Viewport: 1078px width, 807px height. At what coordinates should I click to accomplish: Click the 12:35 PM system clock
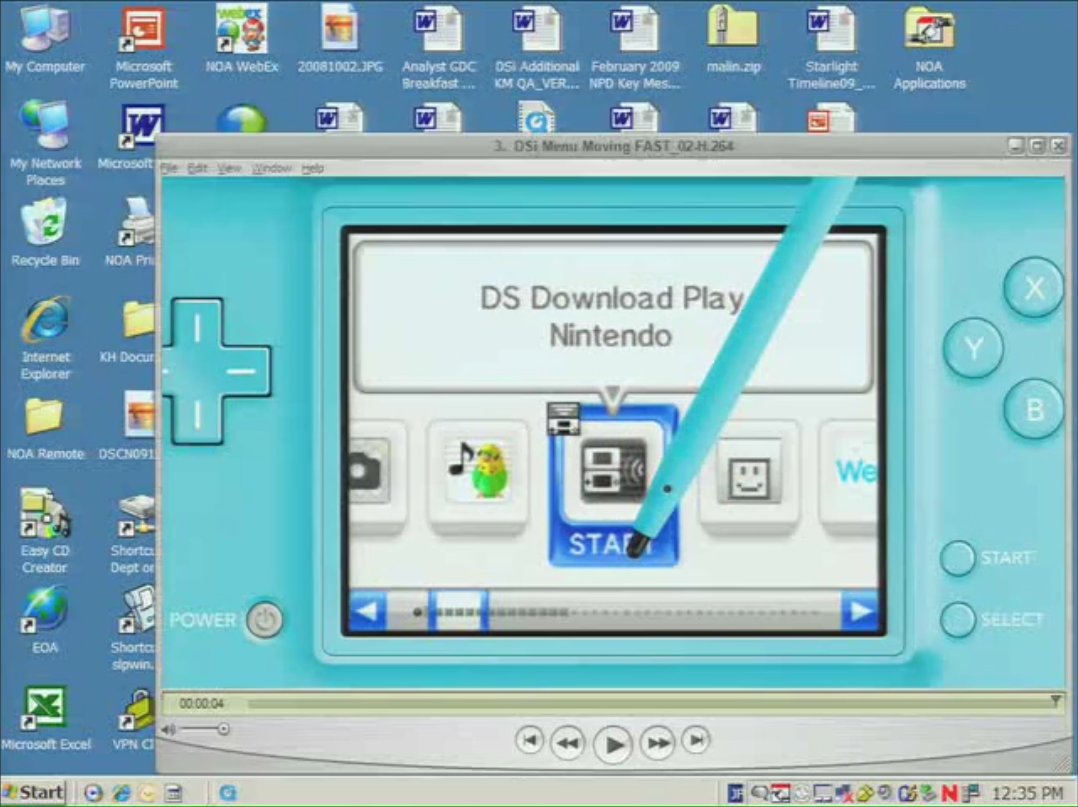[x=1028, y=793]
